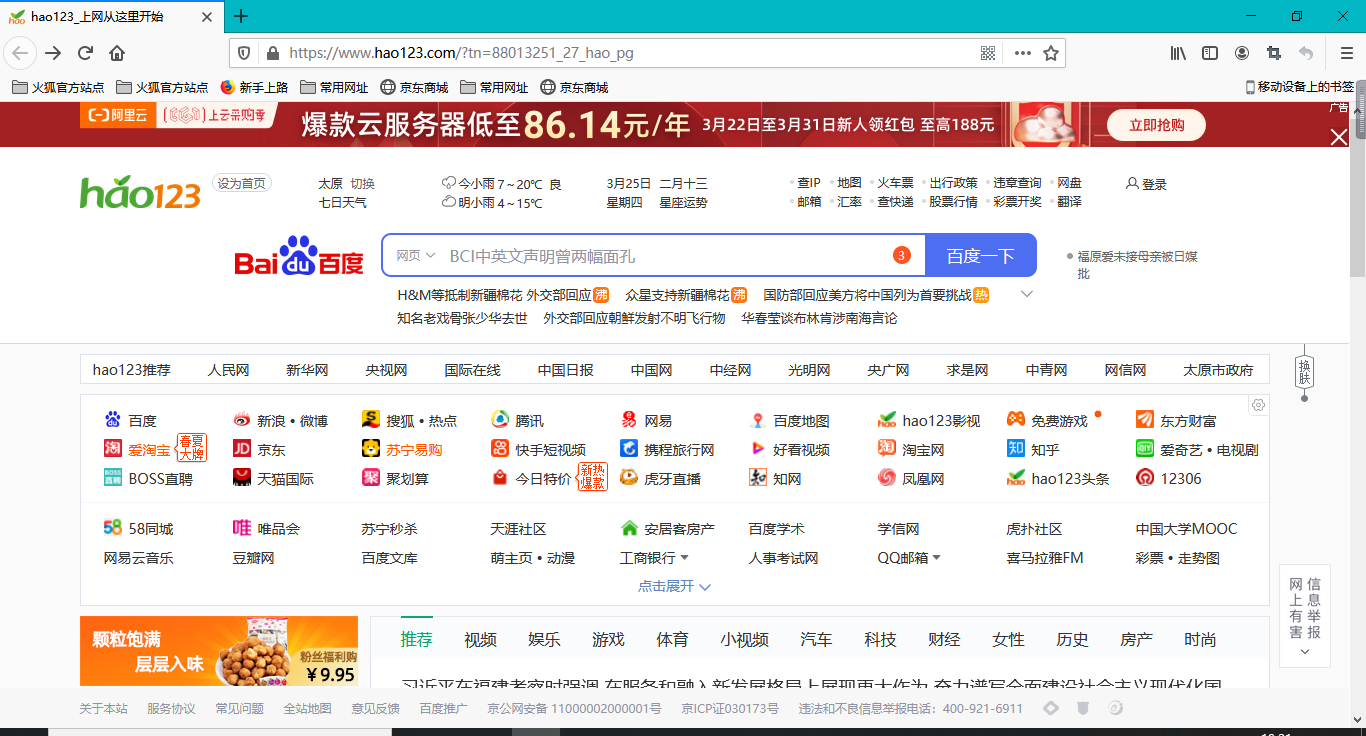Click the 百度一下 search button
Image resolution: width=1366 pixels, height=736 pixels.
981,255
